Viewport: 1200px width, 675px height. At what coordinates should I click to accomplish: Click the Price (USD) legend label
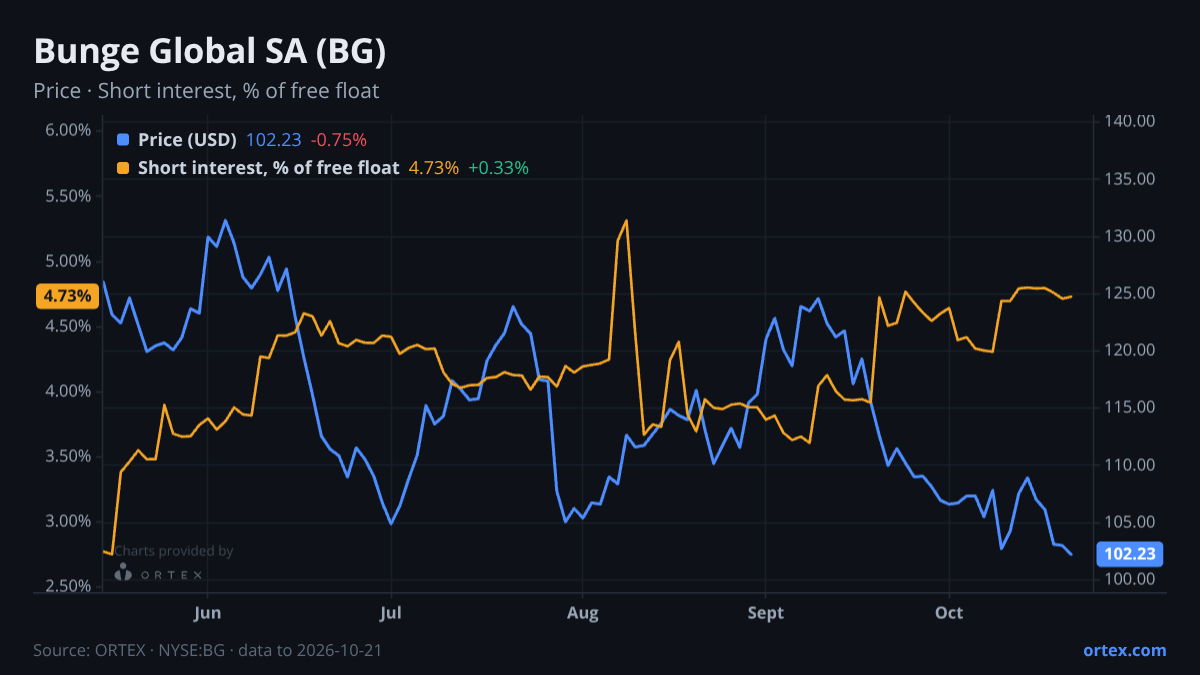coord(187,140)
